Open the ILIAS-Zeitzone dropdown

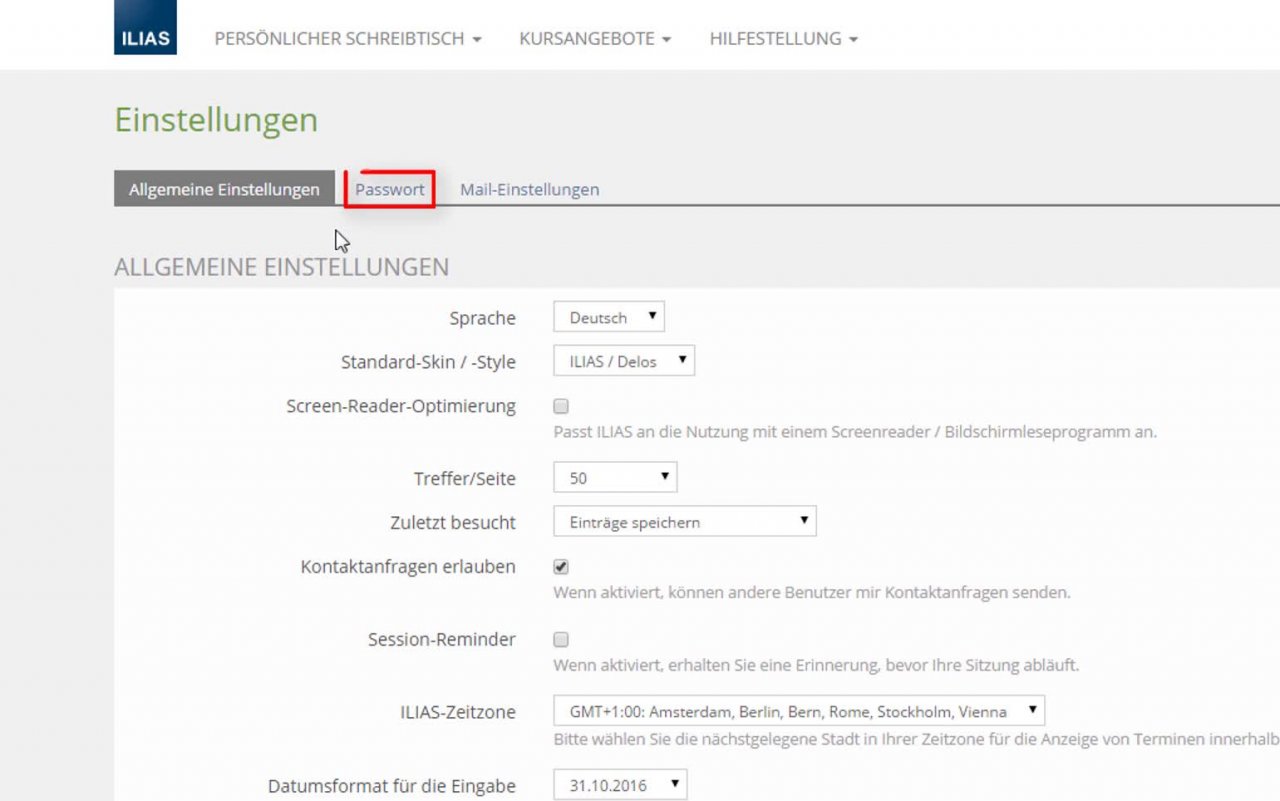click(x=799, y=712)
